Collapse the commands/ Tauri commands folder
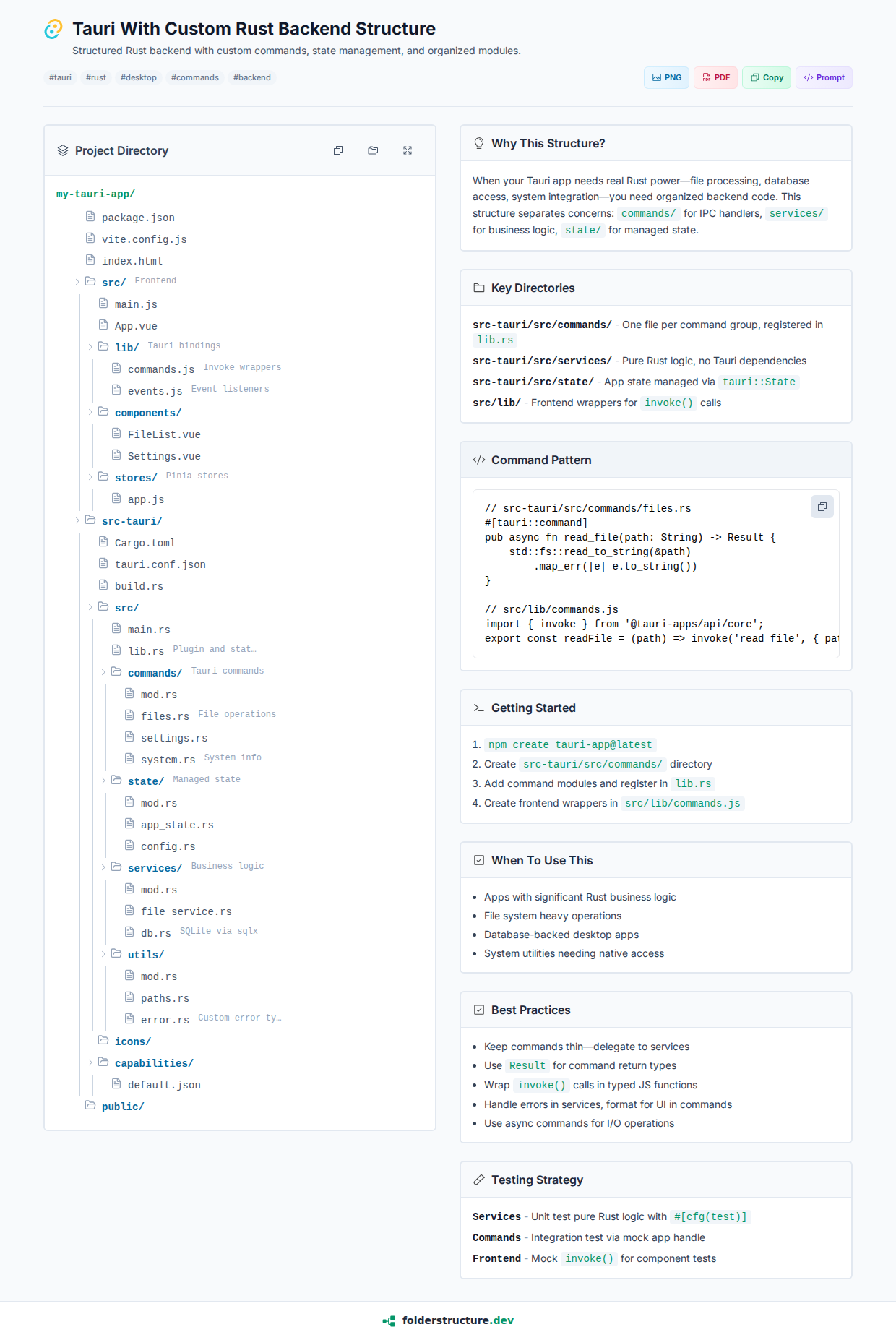896x1340 pixels. pos(103,672)
